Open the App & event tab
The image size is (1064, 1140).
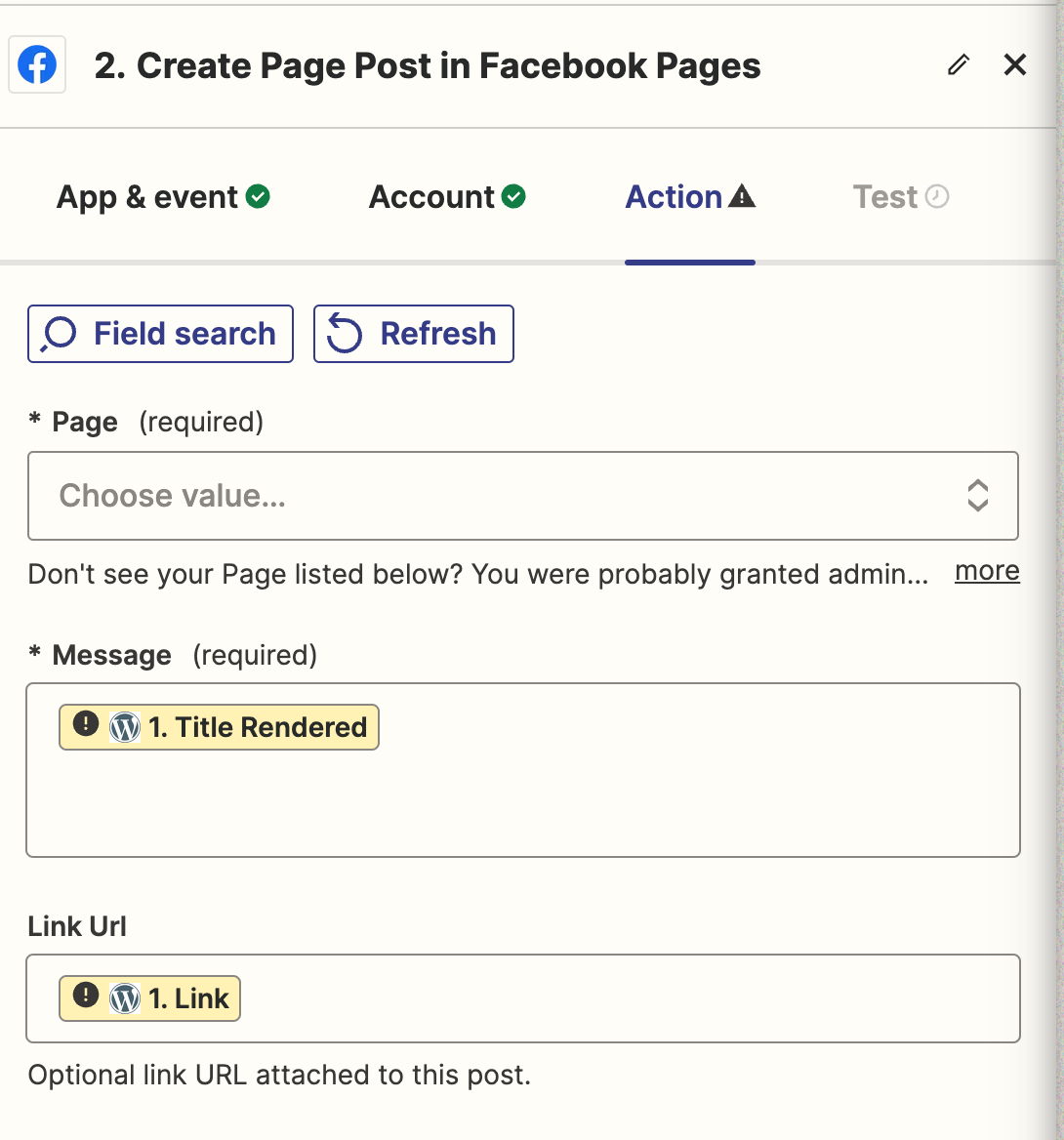click(163, 197)
